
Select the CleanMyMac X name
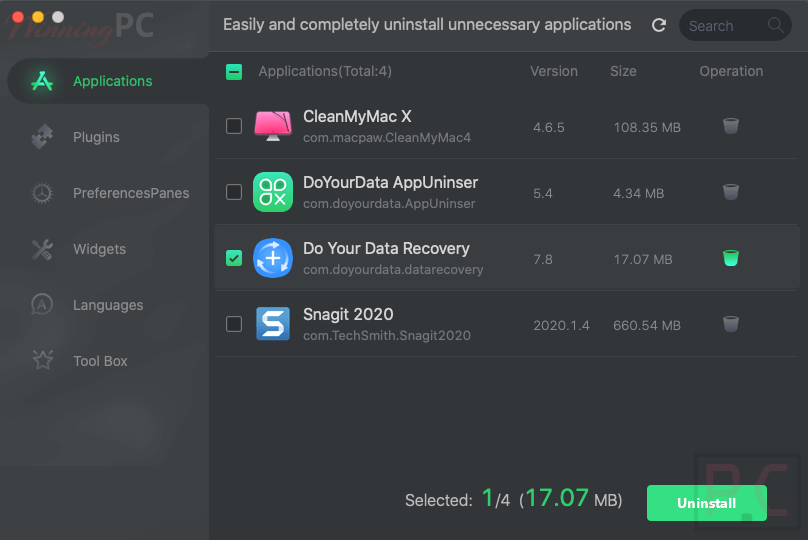pyautogui.click(x=357, y=116)
